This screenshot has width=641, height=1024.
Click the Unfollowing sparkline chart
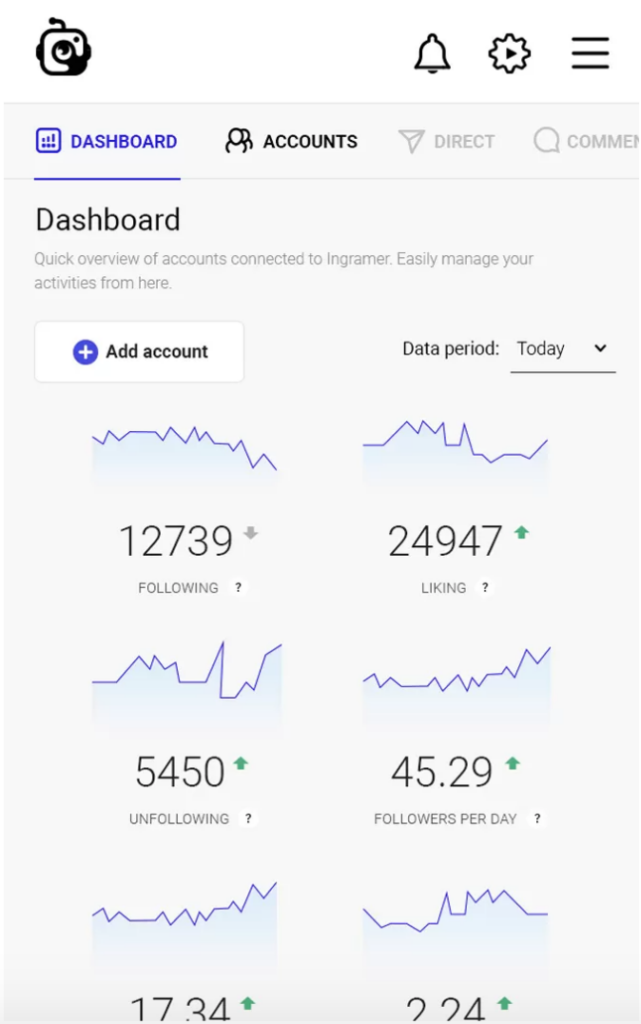pos(187,680)
